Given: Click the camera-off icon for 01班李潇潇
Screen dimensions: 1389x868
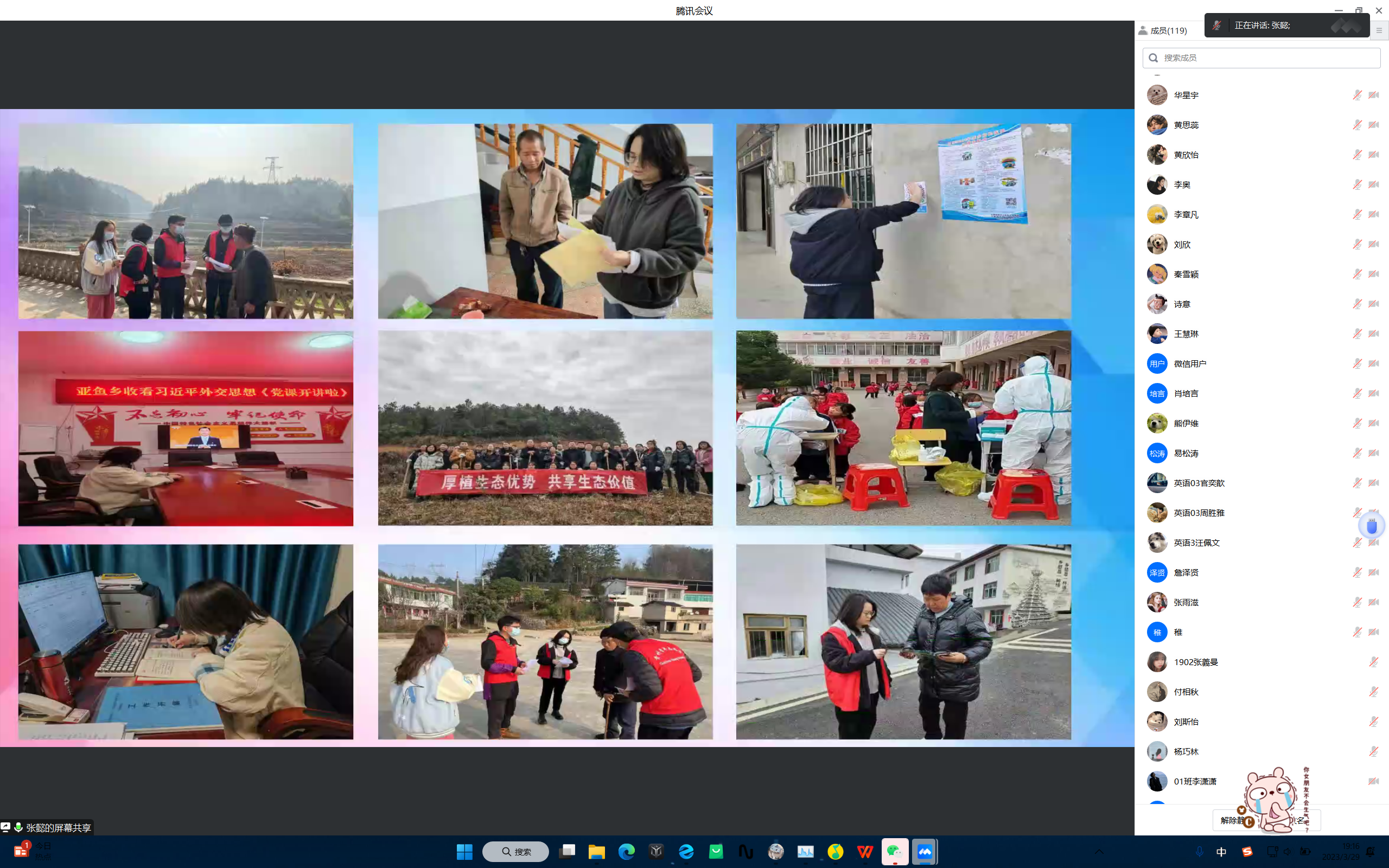Looking at the screenshot, I should (1373, 781).
